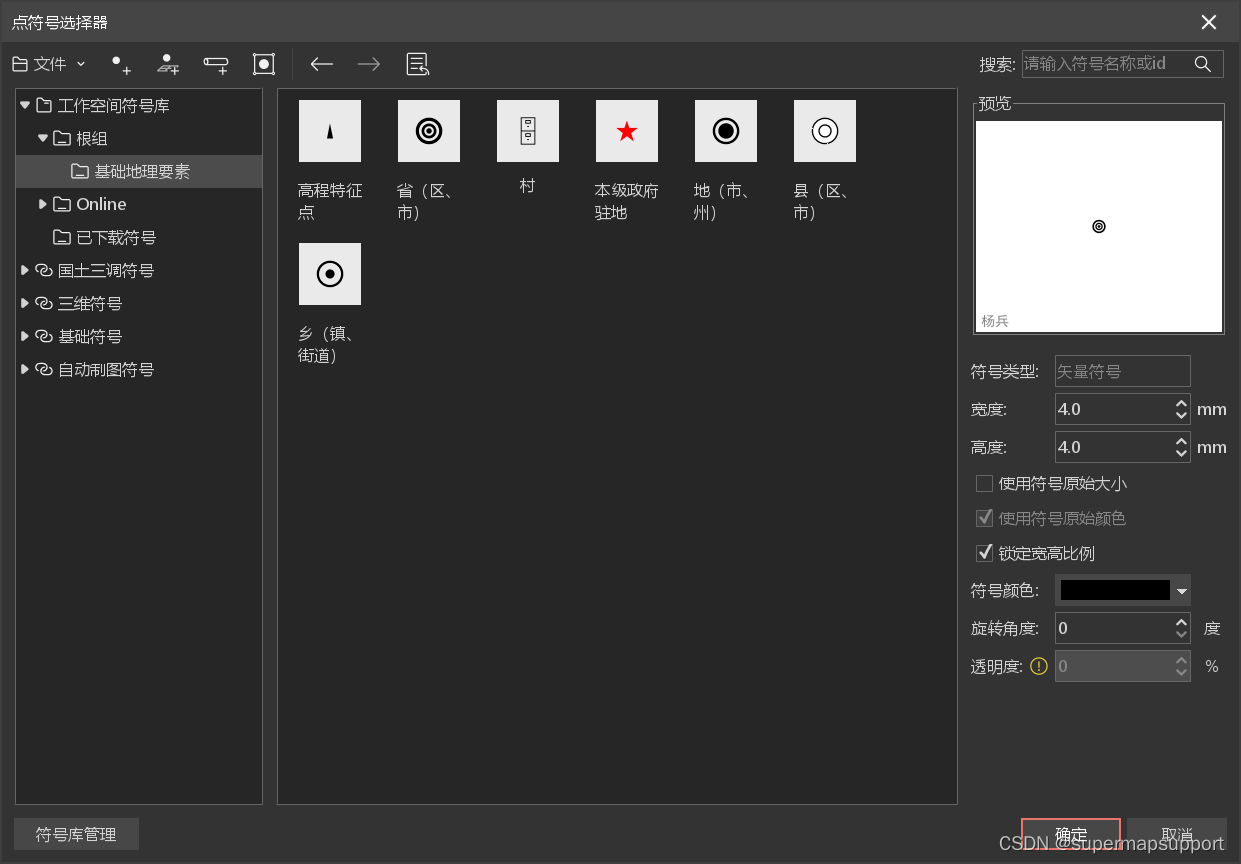The height and width of the screenshot is (864, 1241).
Task: Confirm with the 确定 button
Action: click(1071, 835)
